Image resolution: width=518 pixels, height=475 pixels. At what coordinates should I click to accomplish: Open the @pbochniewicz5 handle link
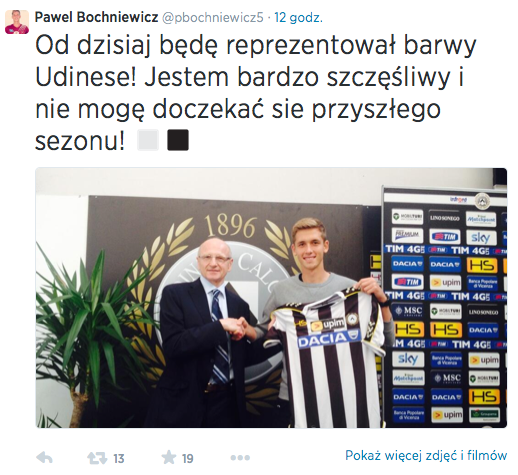tap(213, 17)
